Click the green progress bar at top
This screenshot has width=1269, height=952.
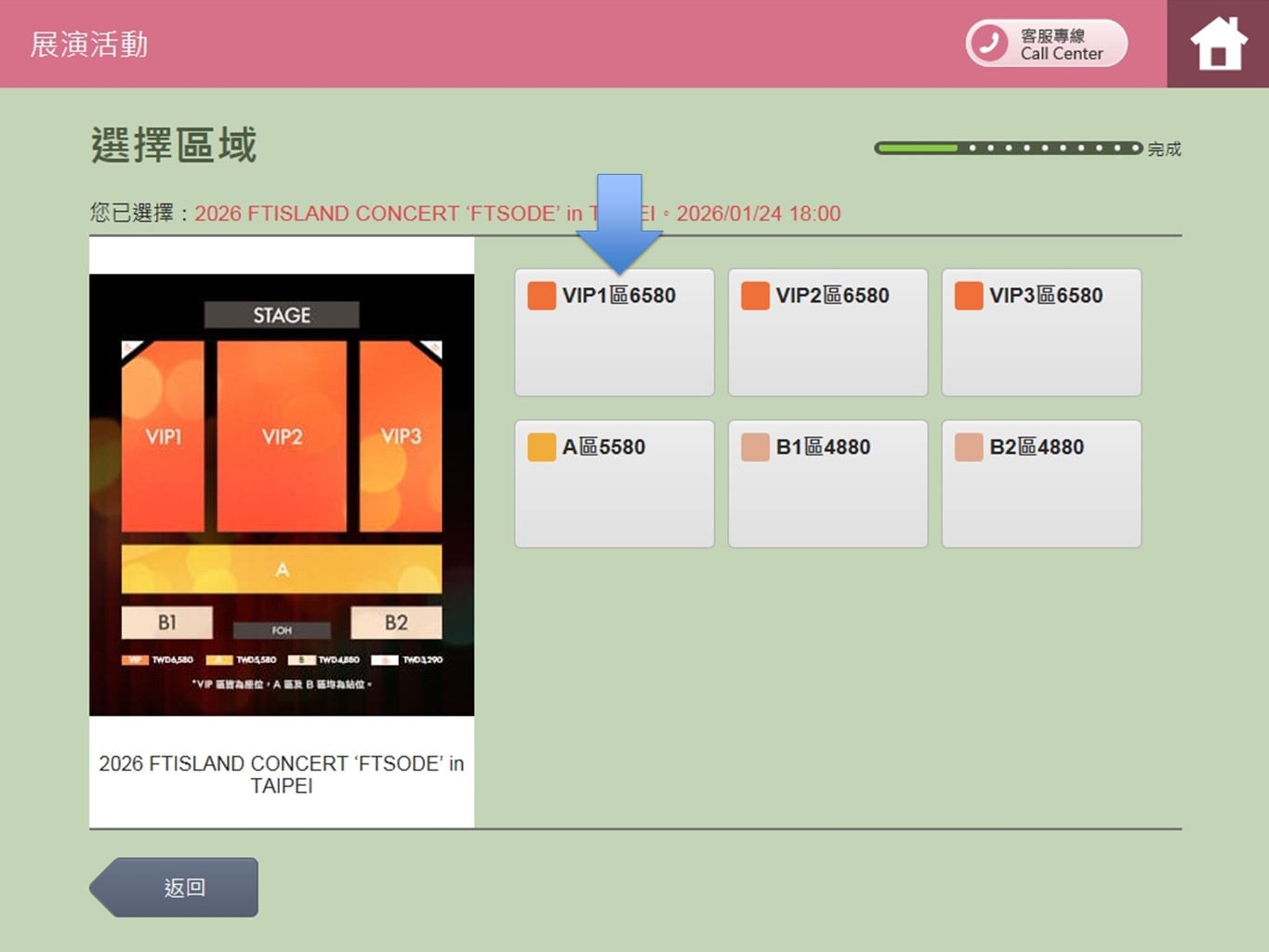pos(1008,148)
